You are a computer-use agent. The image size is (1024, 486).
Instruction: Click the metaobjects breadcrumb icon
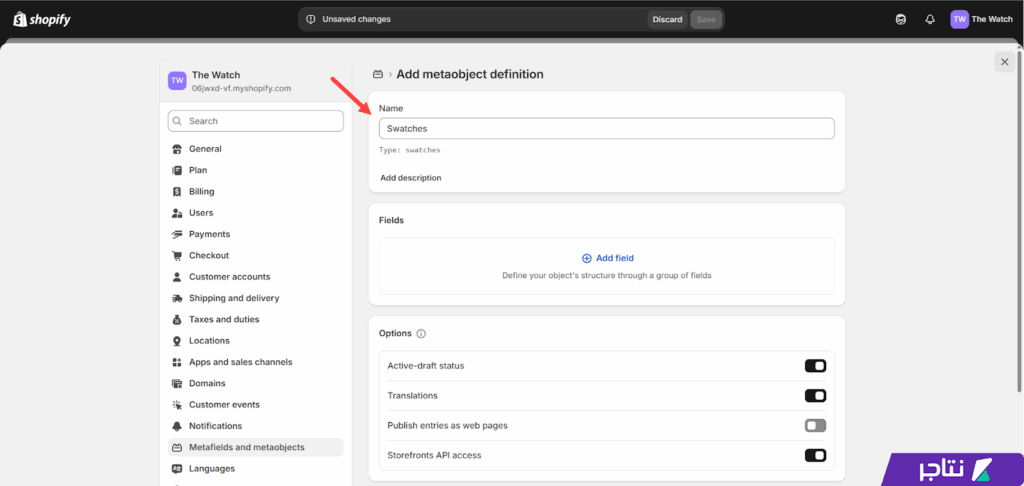(x=377, y=74)
